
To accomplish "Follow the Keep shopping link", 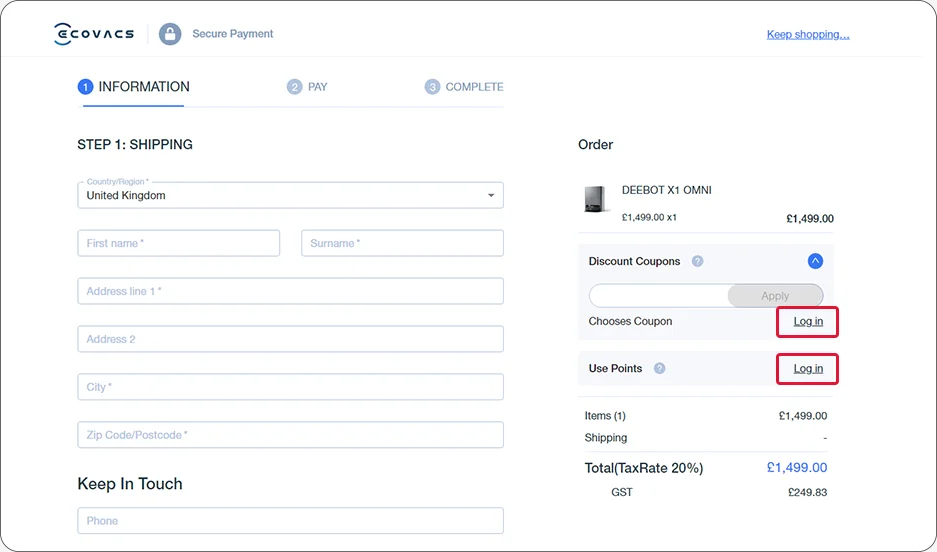I will point(808,35).
